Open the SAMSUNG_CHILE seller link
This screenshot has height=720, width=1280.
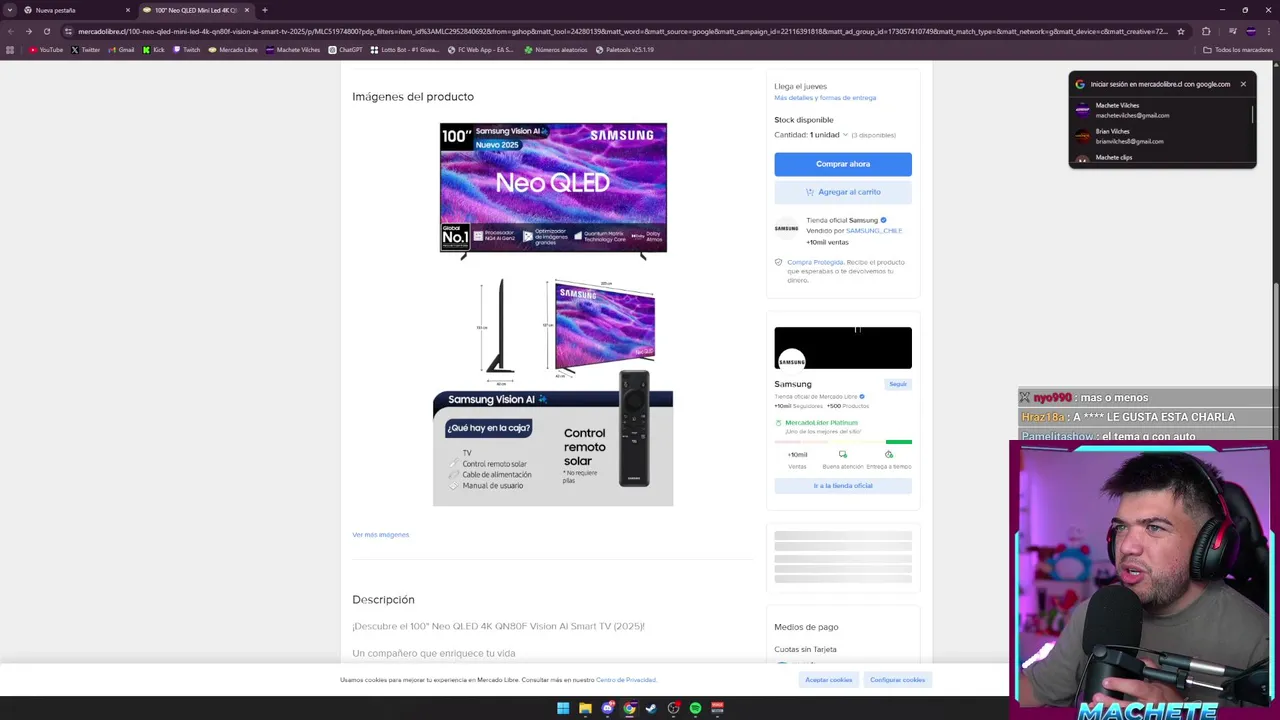(874, 231)
